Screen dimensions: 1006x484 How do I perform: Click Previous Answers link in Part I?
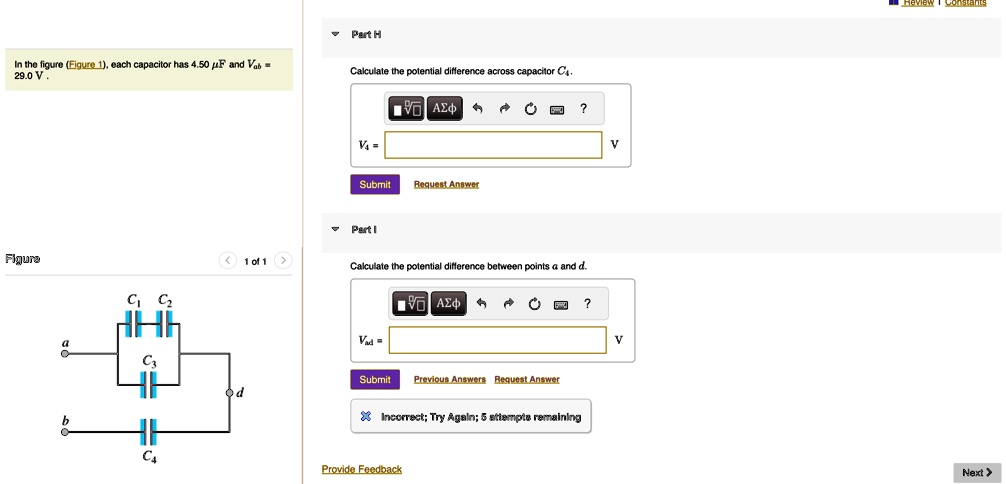(449, 380)
